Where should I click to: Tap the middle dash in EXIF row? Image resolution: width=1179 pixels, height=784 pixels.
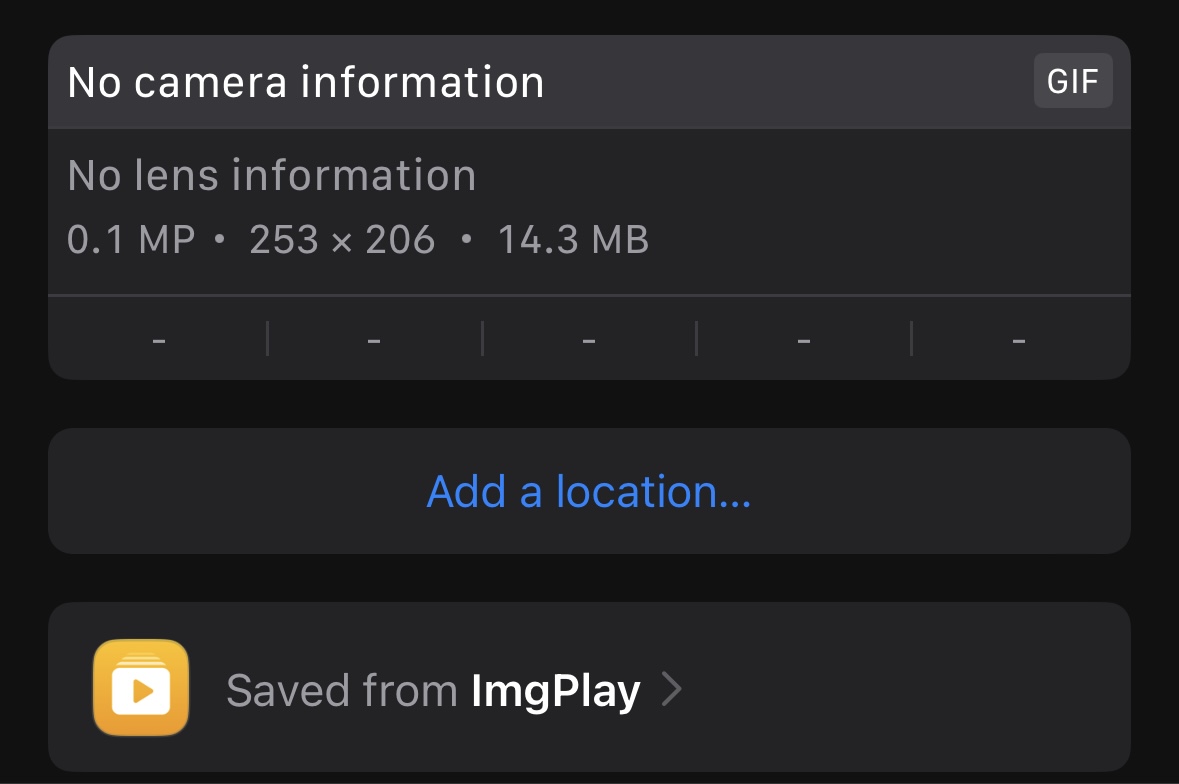(589, 342)
